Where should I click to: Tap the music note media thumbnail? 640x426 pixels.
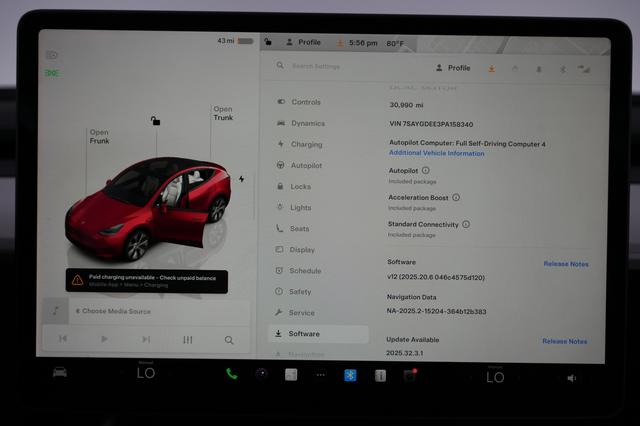coord(56,311)
